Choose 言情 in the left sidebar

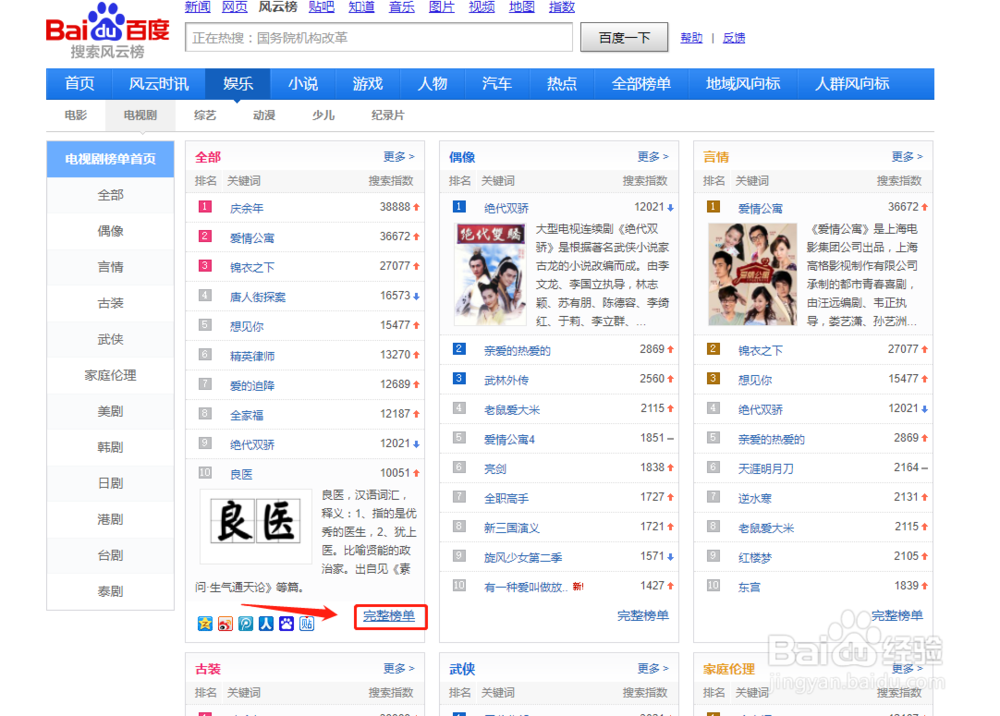(x=110, y=267)
